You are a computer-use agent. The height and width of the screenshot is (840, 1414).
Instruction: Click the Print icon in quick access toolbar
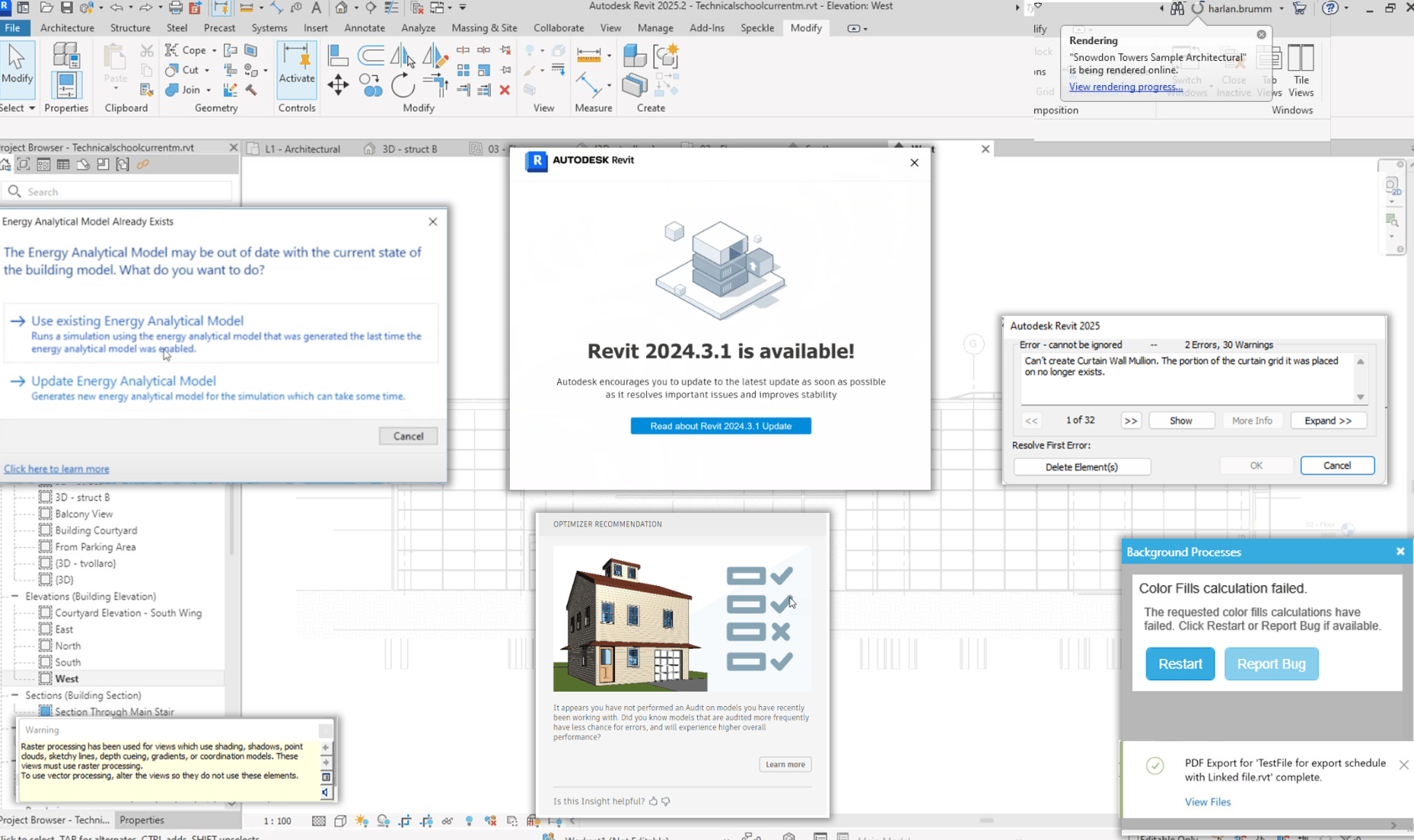point(175,8)
